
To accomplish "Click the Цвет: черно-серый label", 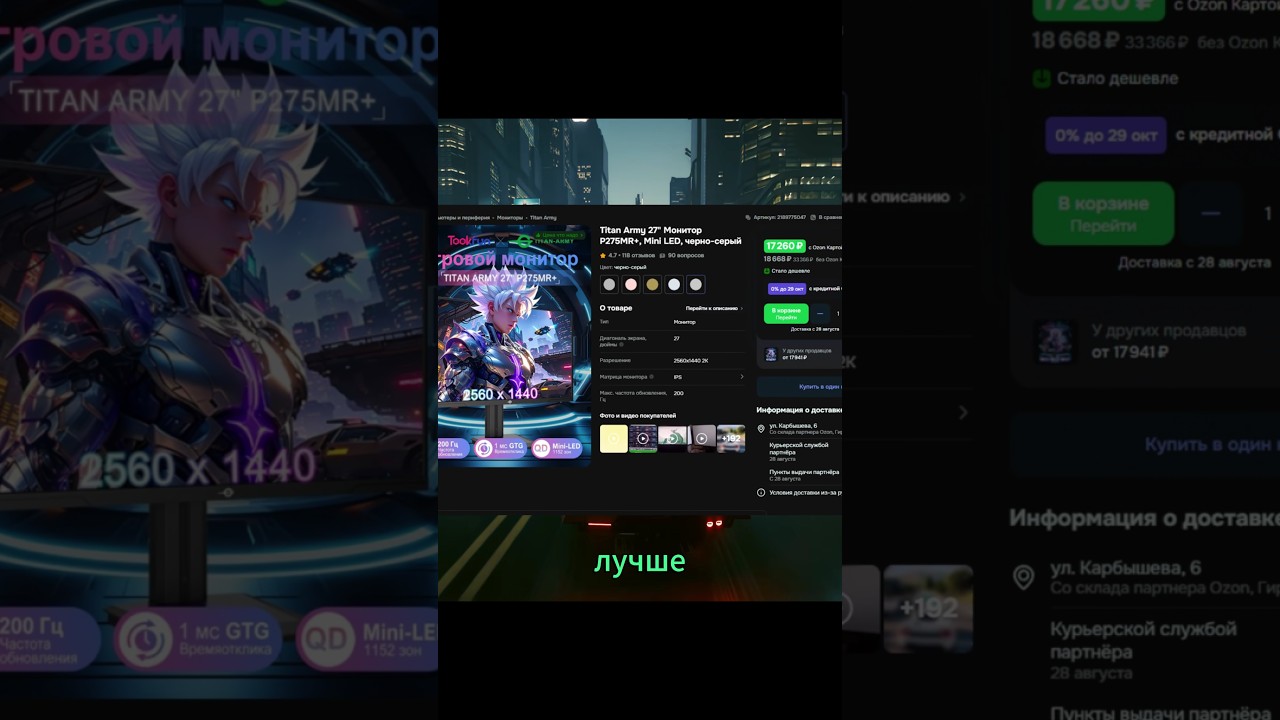I will click(x=623, y=267).
